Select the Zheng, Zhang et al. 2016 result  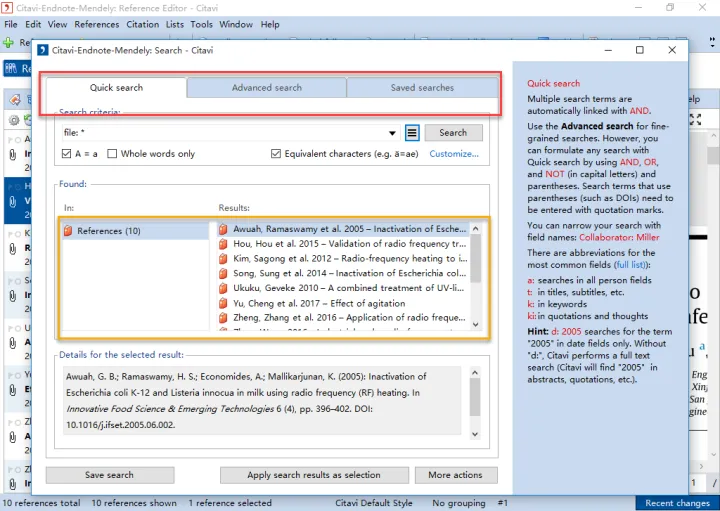[343, 318]
